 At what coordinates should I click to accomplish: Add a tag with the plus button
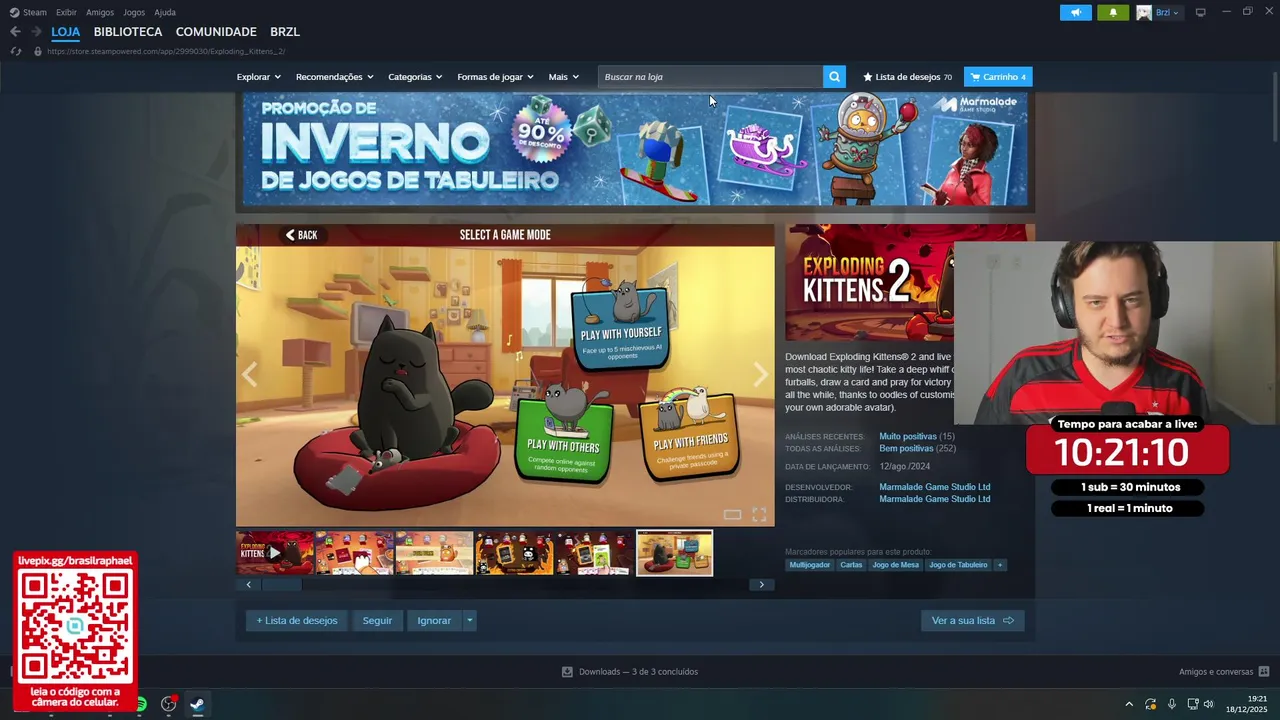pyautogui.click(x=1000, y=565)
